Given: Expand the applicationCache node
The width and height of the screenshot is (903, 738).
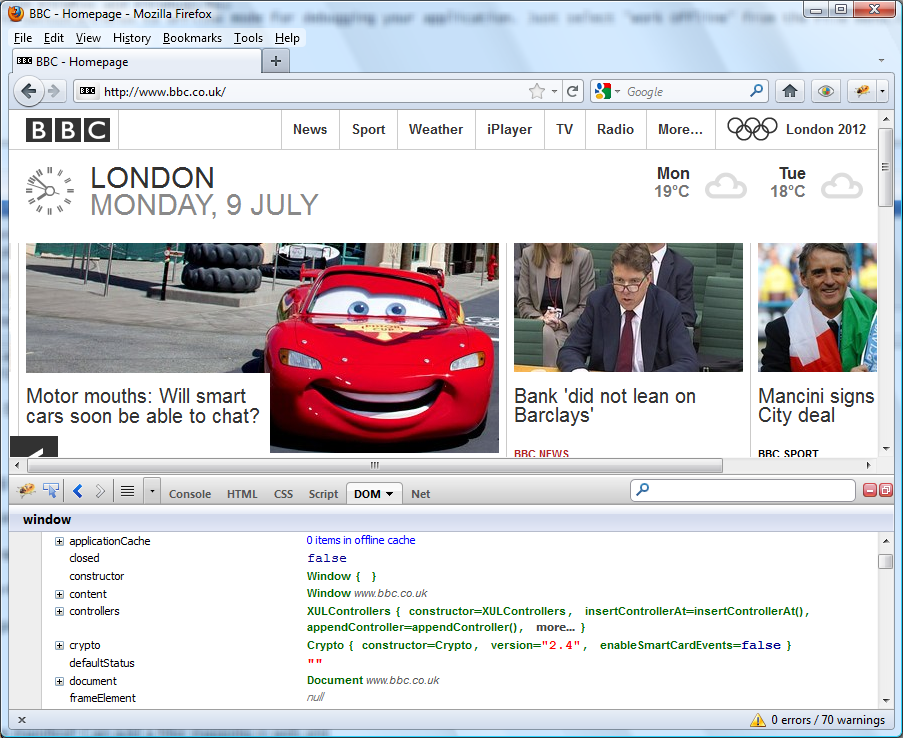Looking at the screenshot, I should [x=59, y=541].
